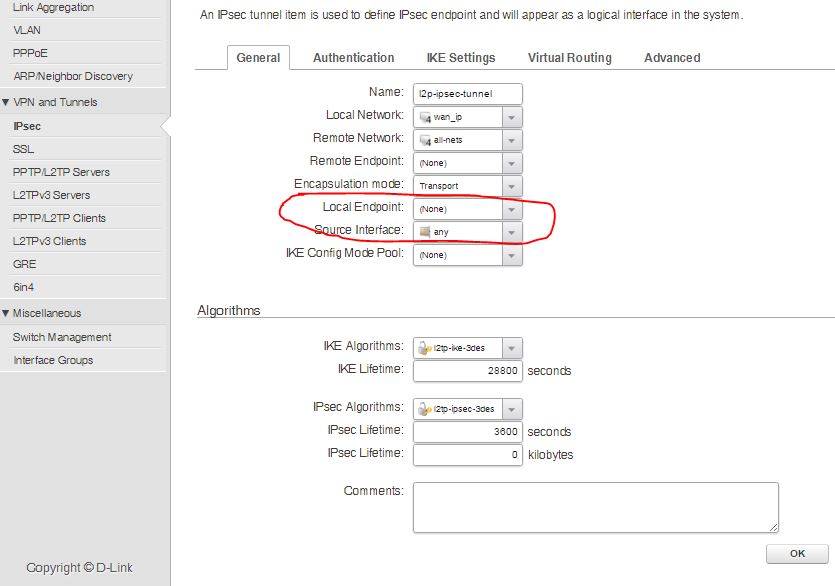Switch to the General tab
Viewport: 835px width, 586px height.
pos(258,58)
